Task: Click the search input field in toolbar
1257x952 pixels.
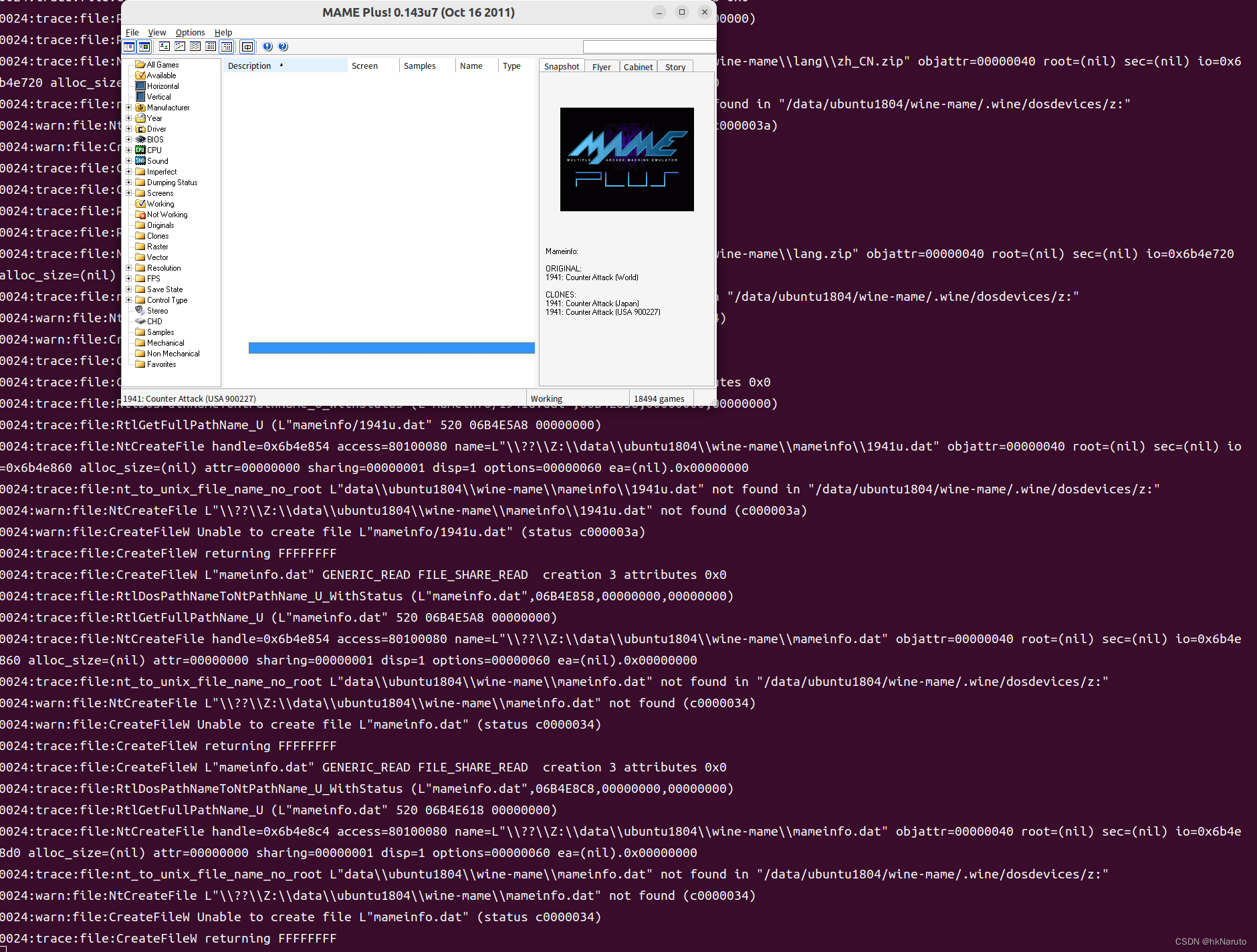Action: pos(649,47)
